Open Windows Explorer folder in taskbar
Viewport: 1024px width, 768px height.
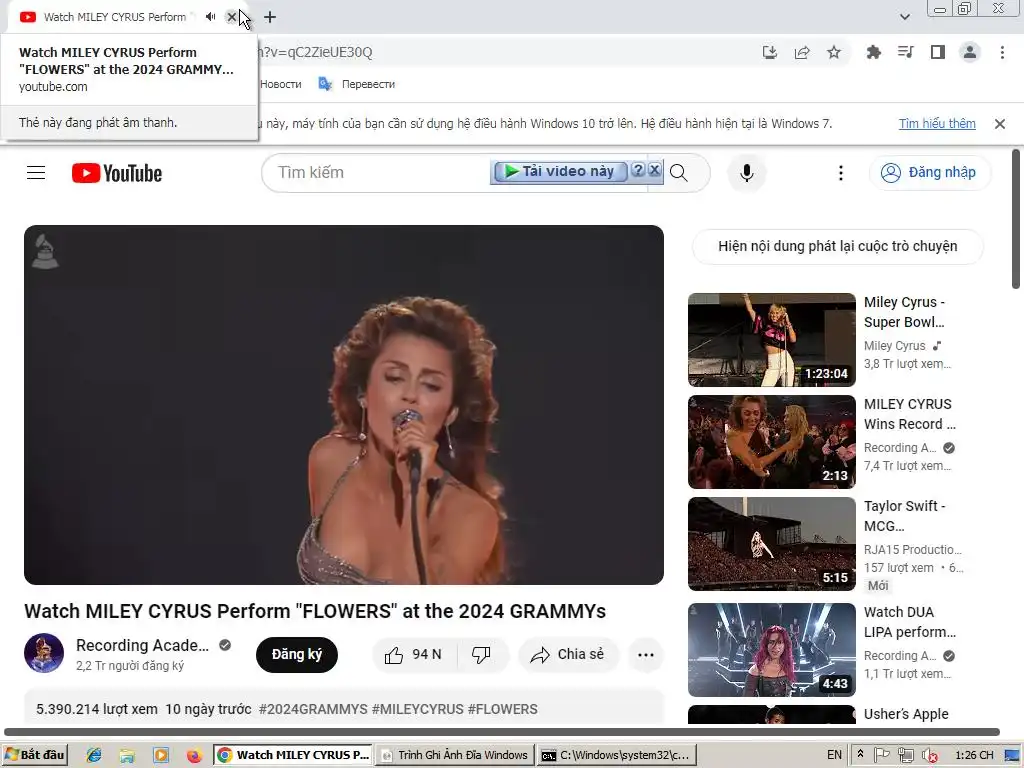coord(127,755)
